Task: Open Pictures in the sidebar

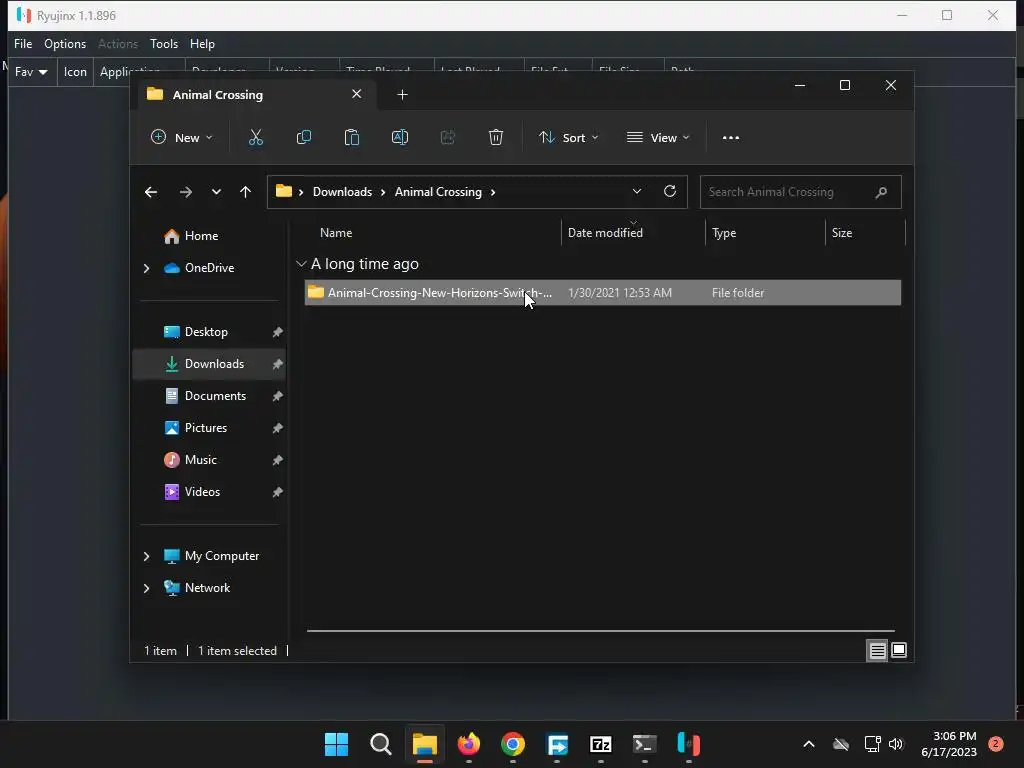Action: 206,428
